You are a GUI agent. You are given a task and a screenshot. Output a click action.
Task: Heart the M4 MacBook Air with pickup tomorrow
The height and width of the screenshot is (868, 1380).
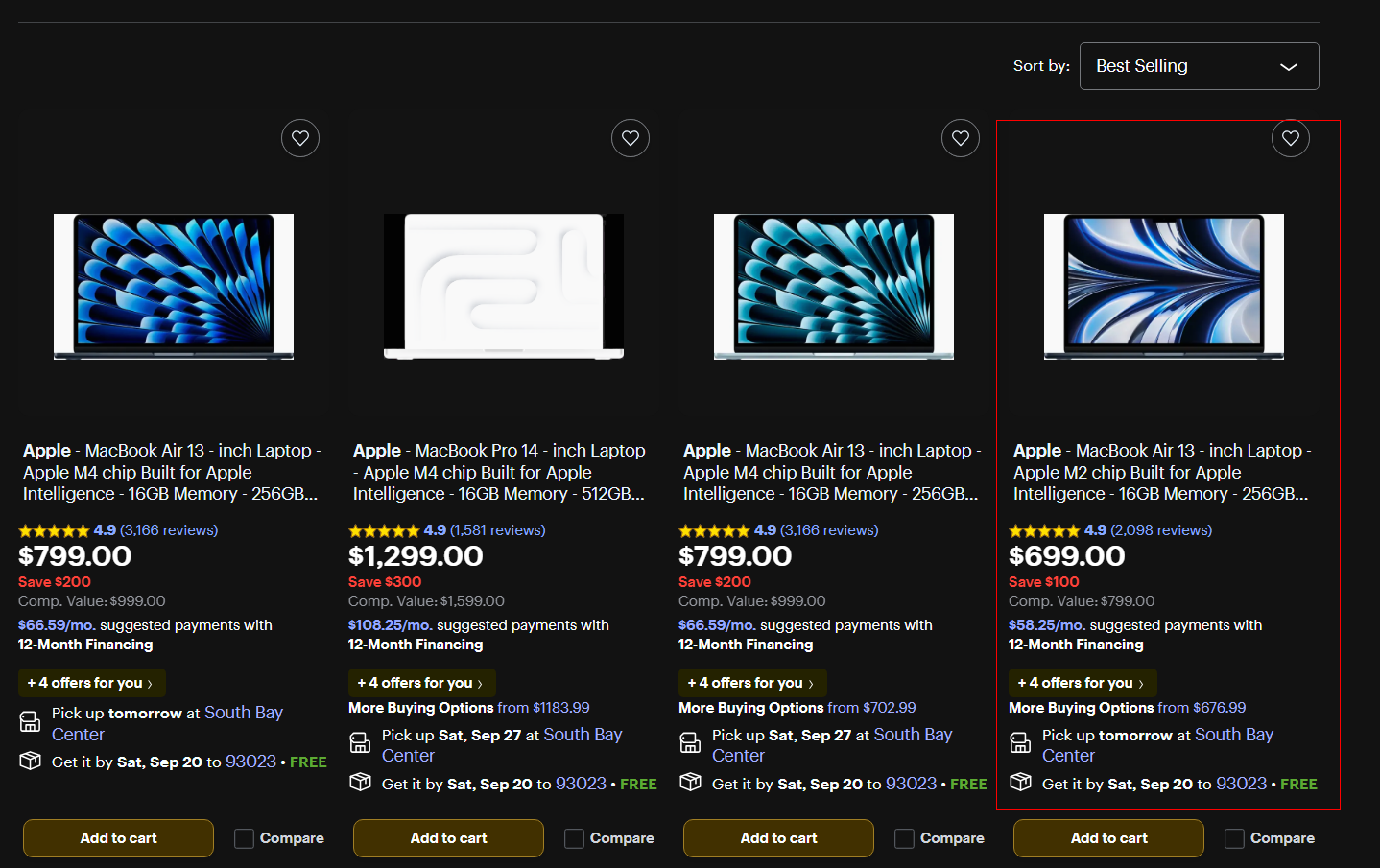point(300,138)
